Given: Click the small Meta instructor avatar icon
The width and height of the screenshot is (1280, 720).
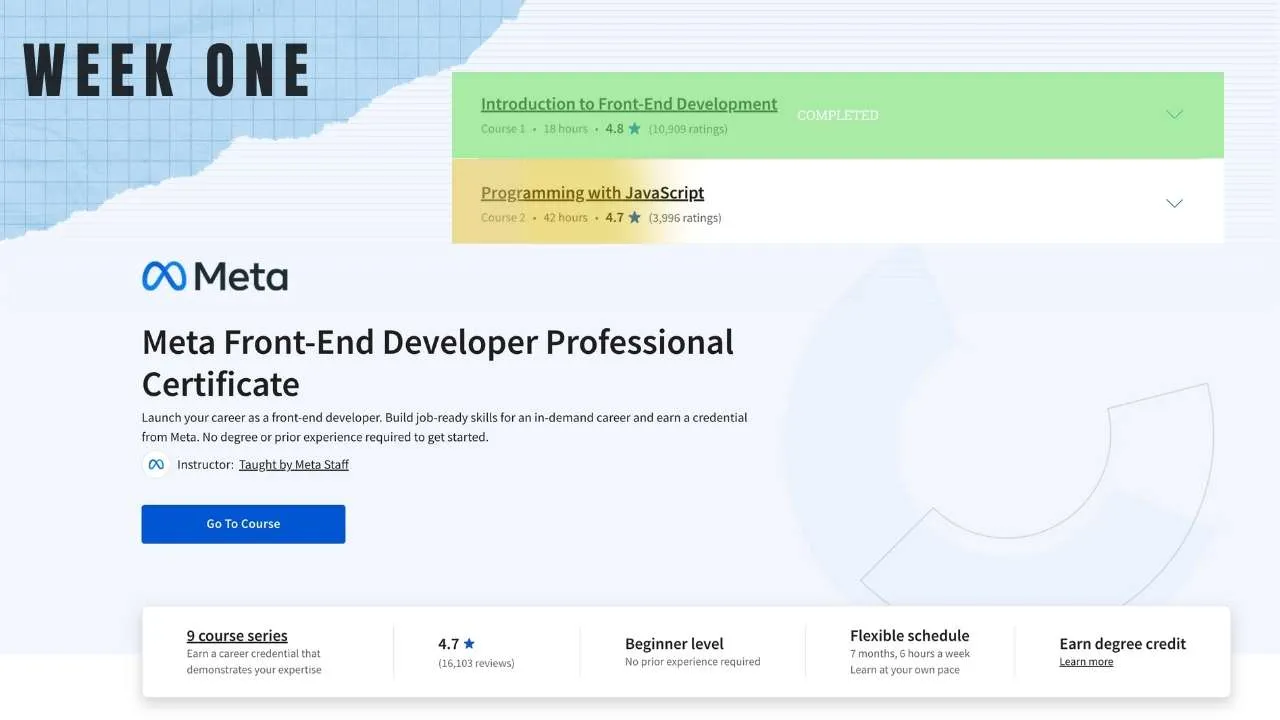Looking at the screenshot, I should pos(155,465).
